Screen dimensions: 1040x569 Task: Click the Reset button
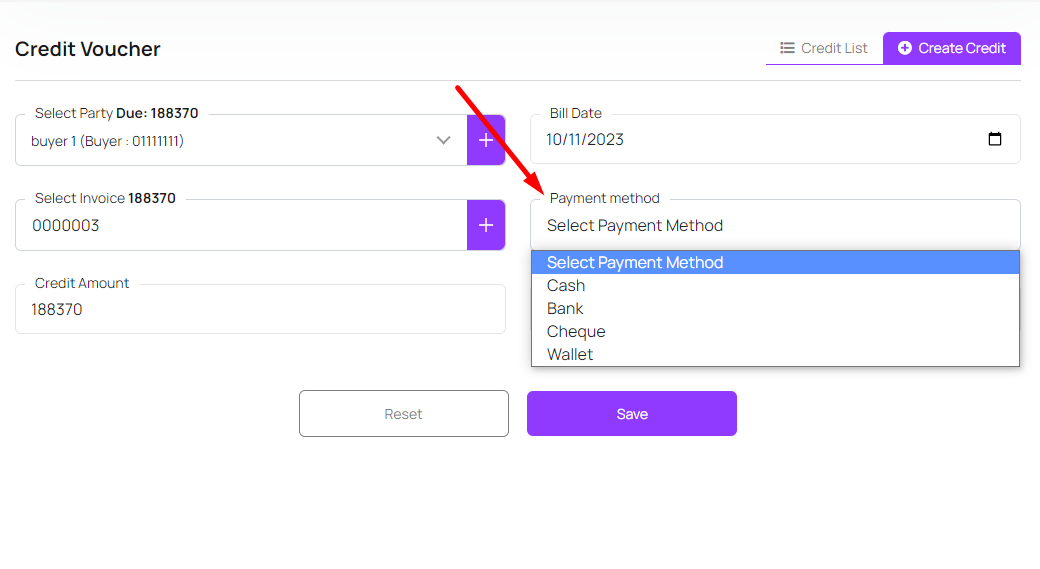404,414
